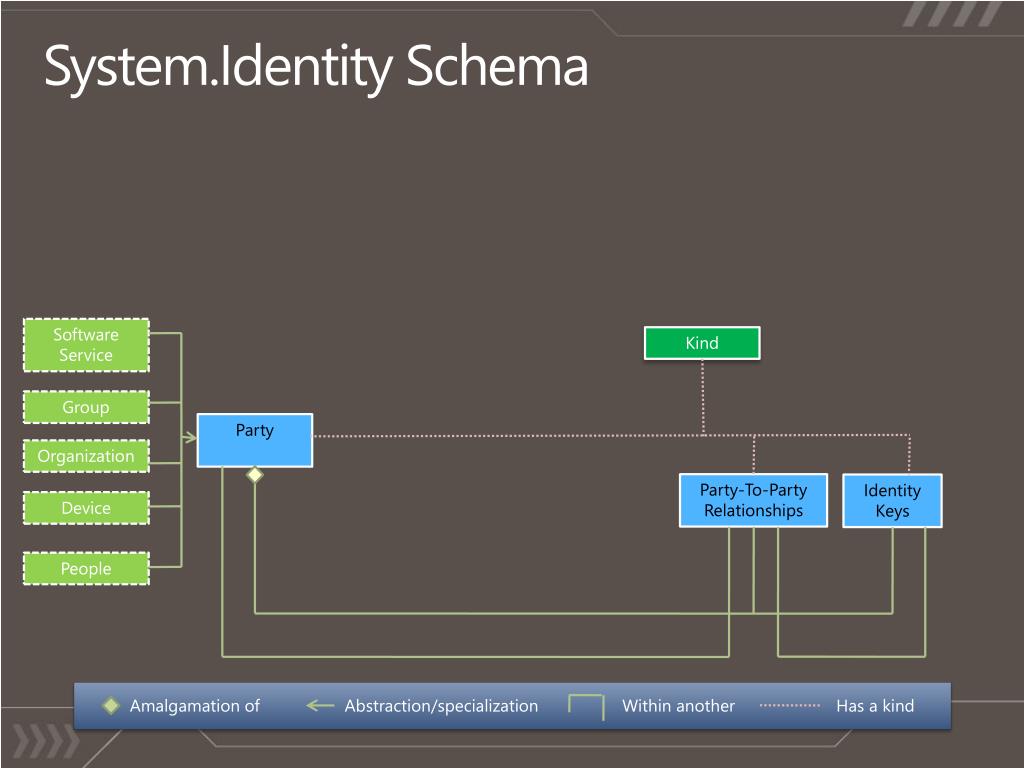Click the Amalgamation diamond icon in legend
The width and height of the screenshot is (1024, 768).
[x=111, y=705]
